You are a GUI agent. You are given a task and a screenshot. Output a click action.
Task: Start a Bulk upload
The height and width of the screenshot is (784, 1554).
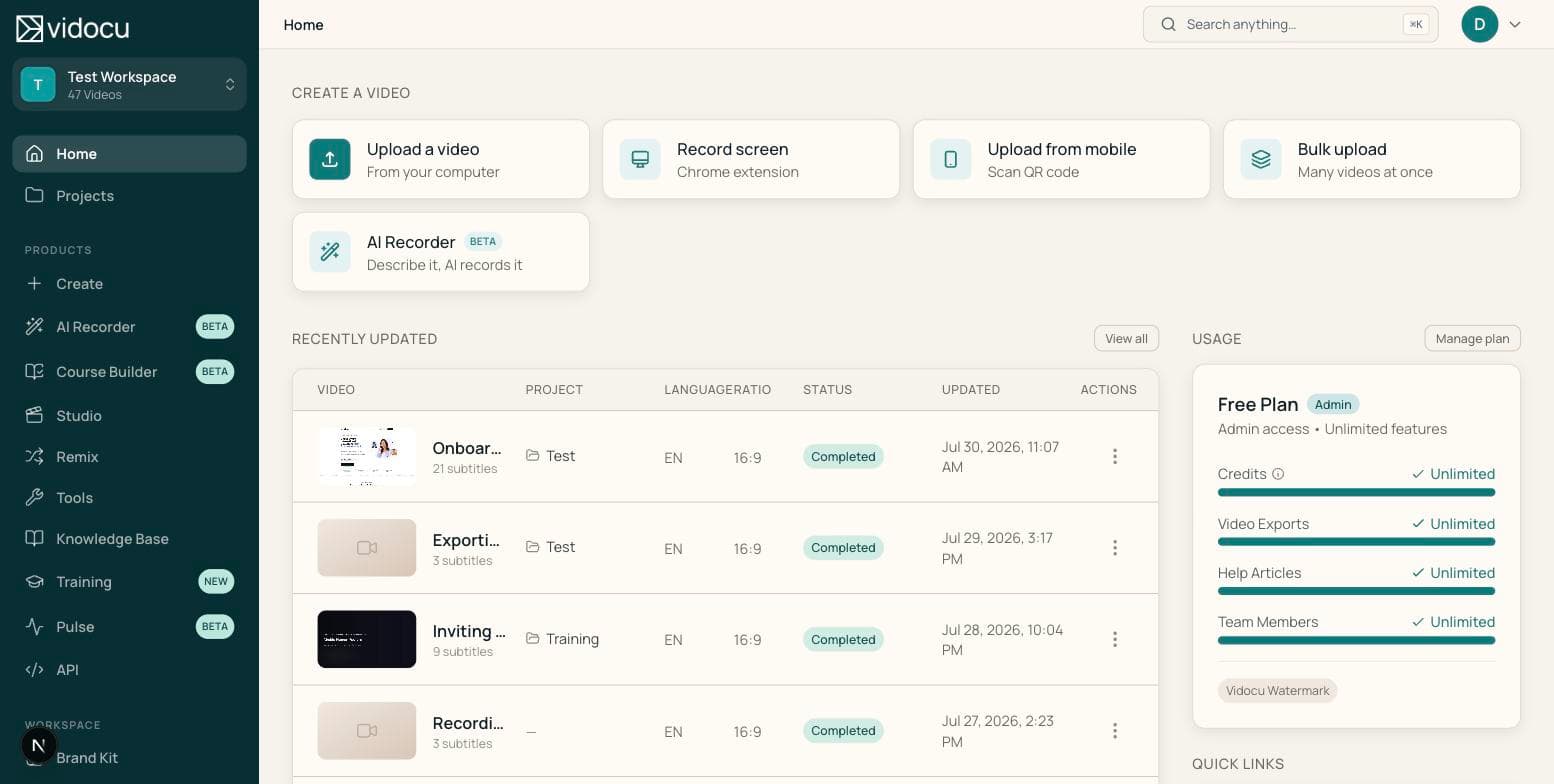[1372, 159]
